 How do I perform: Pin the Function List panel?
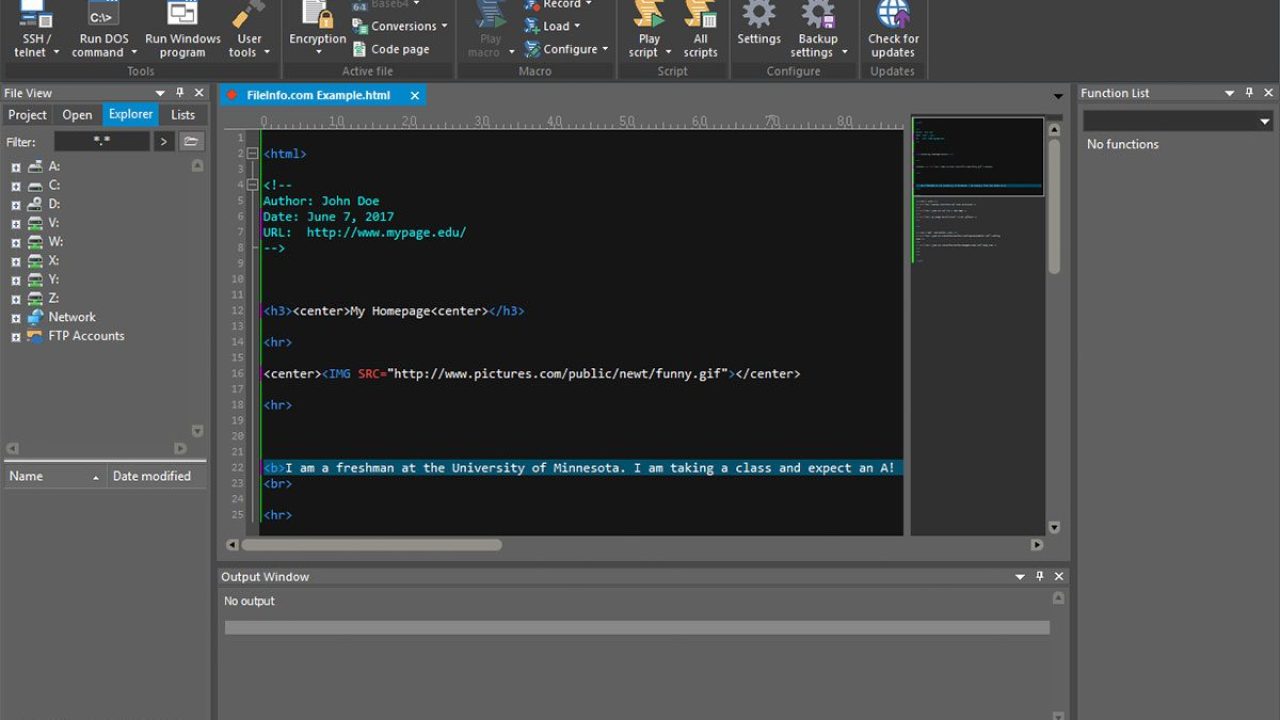[1249, 93]
